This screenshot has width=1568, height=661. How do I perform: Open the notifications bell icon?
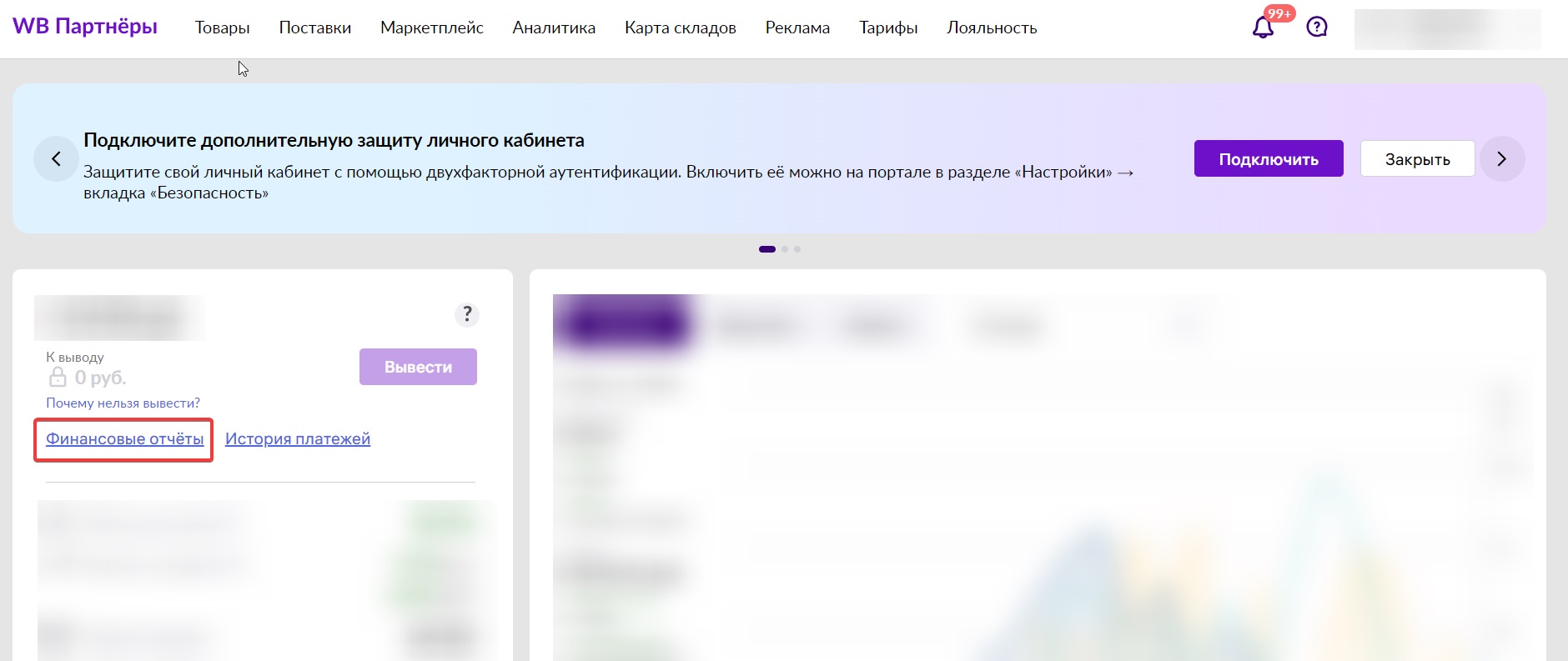click(1263, 28)
